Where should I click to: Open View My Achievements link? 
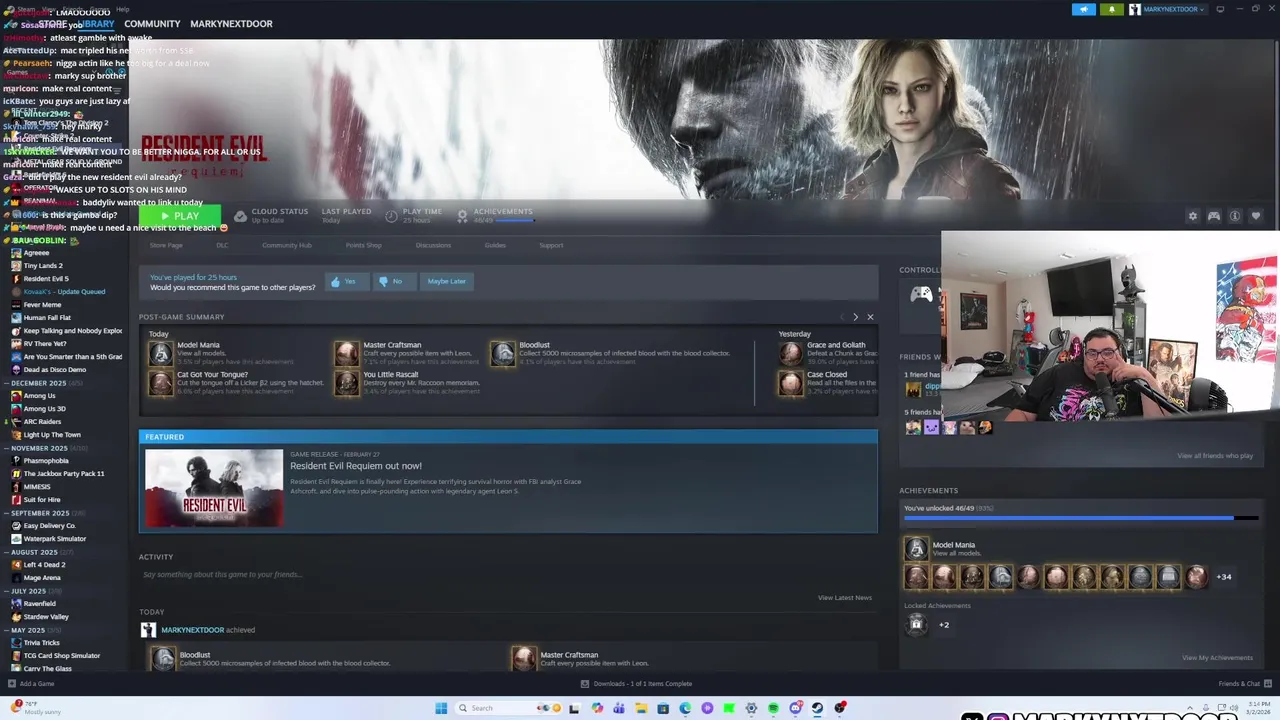(x=1217, y=658)
